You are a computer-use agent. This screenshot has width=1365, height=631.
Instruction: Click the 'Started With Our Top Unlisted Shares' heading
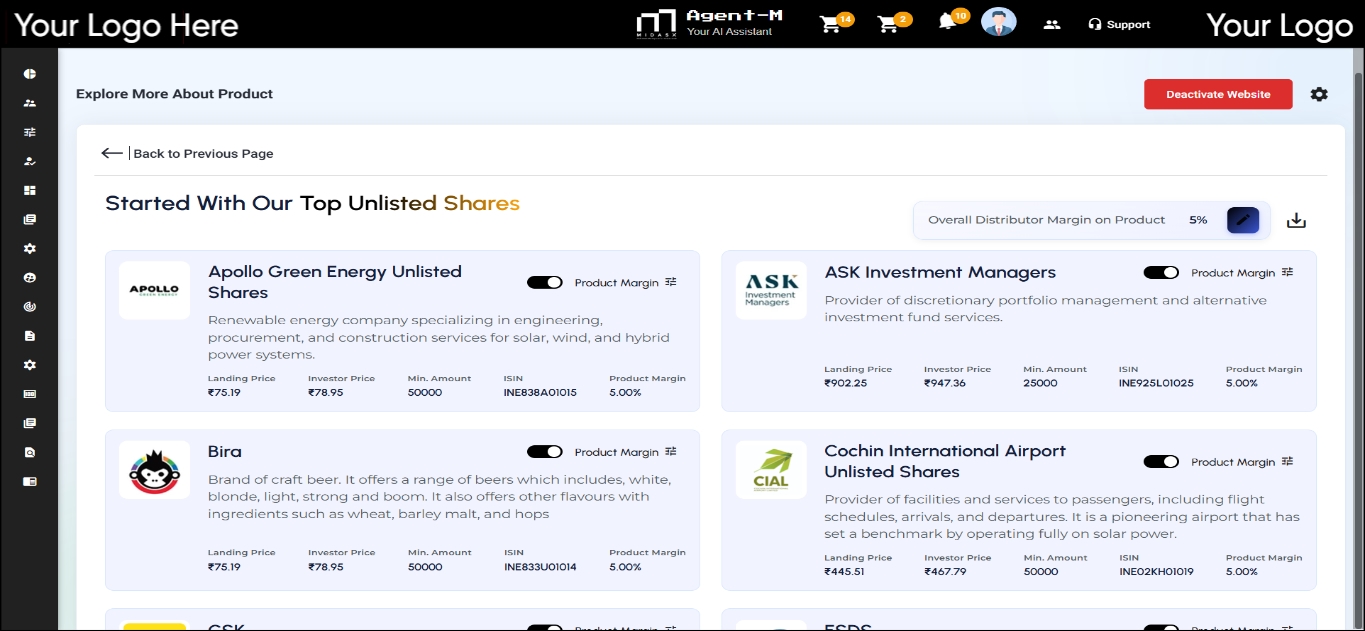[313, 203]
